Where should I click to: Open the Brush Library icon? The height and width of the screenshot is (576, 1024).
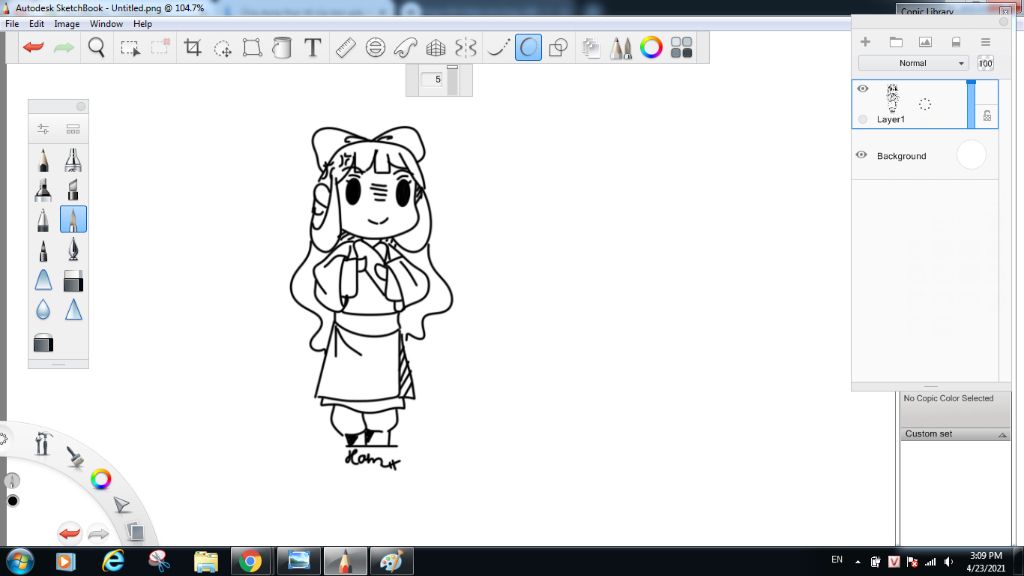[x=73, y=129]
